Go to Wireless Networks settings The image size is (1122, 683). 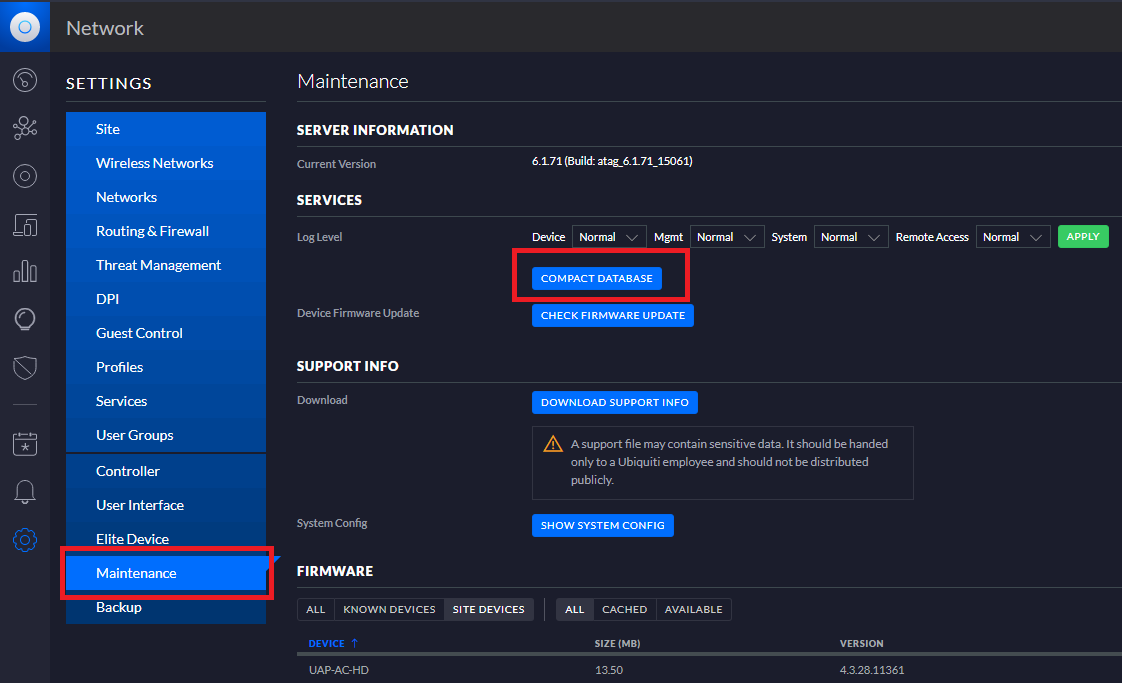[154, 163]
